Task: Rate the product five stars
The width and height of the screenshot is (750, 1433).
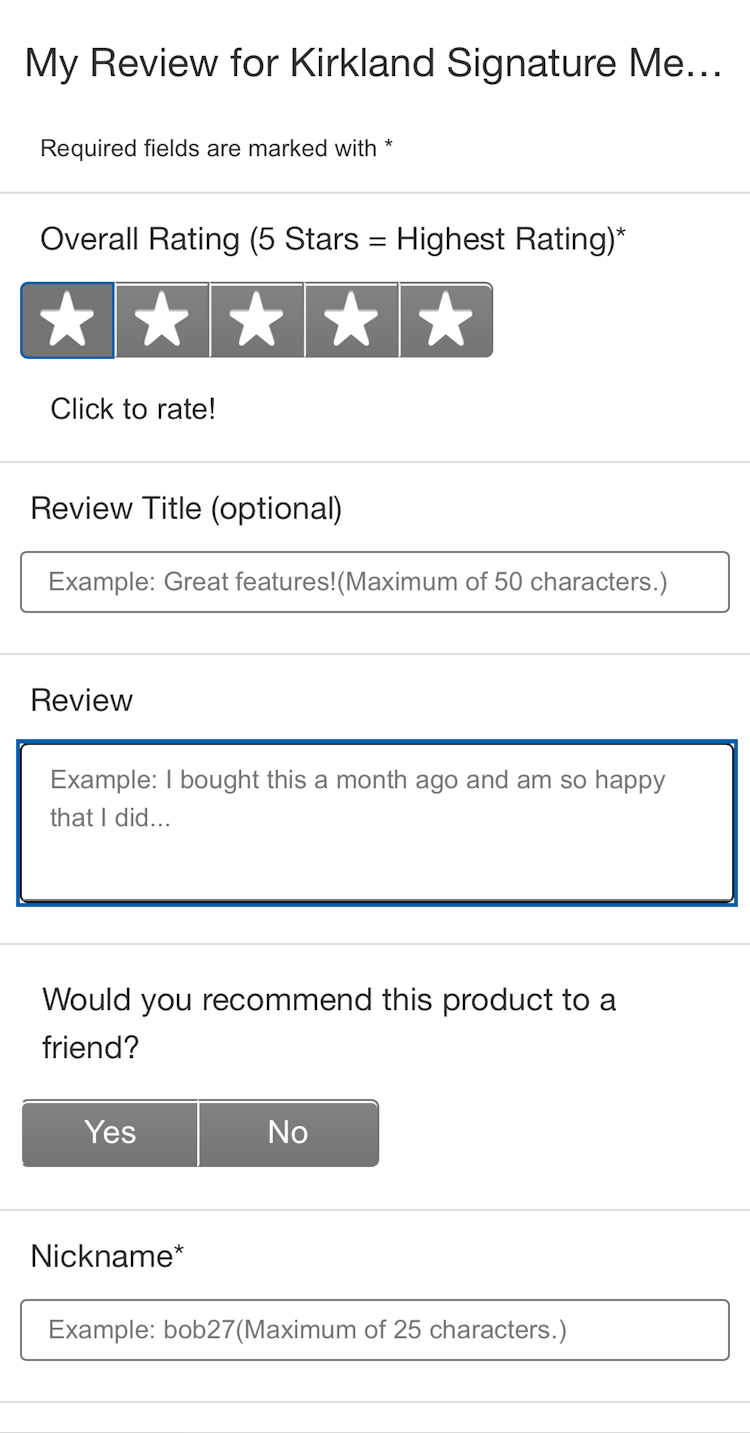Action: pyautogui.click(x=446, y=320)
